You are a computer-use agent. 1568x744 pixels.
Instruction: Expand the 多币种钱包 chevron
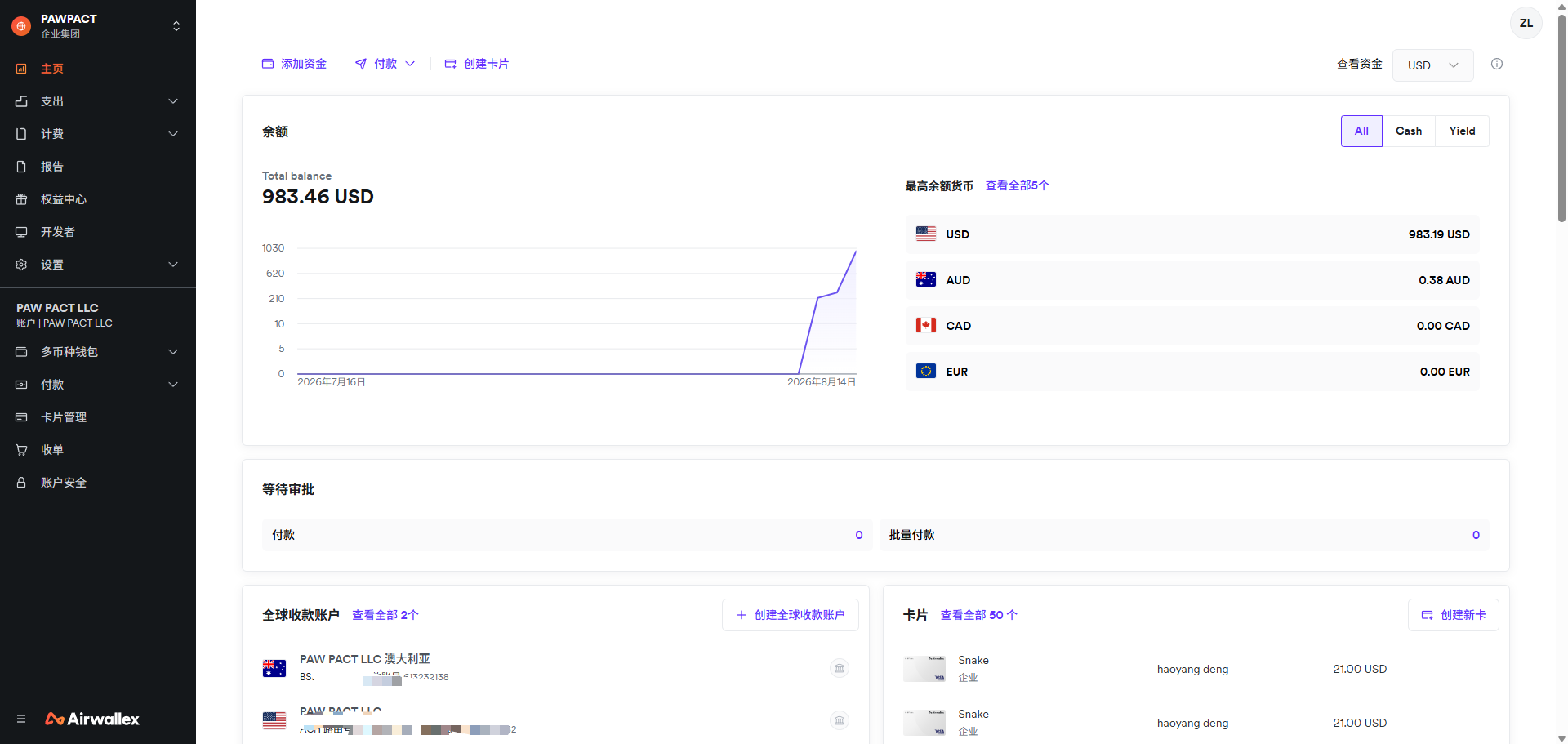pos(173,352)
